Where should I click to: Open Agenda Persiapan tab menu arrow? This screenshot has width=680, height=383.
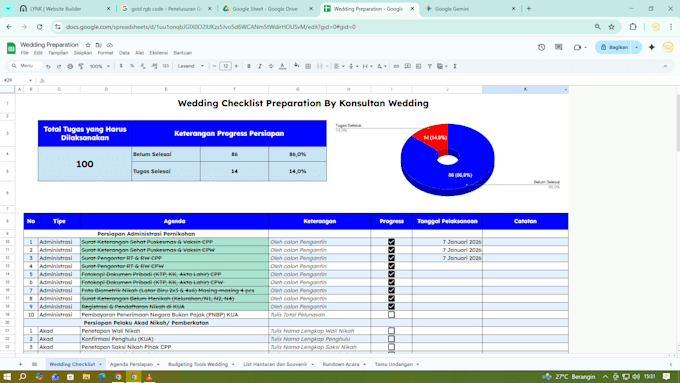tap(158, 364)
